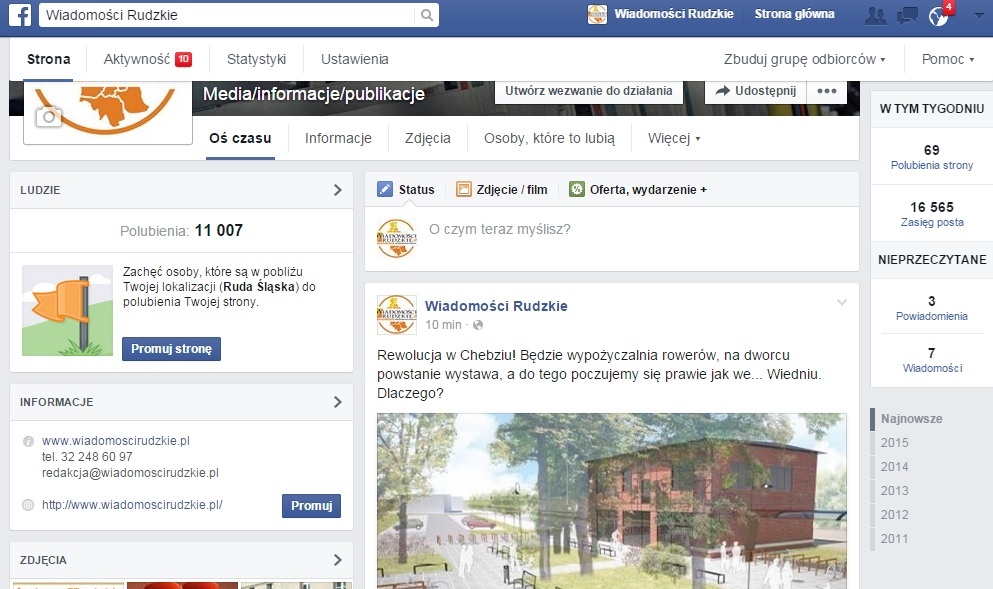Click the Facebook search input field

pos(227,15)
